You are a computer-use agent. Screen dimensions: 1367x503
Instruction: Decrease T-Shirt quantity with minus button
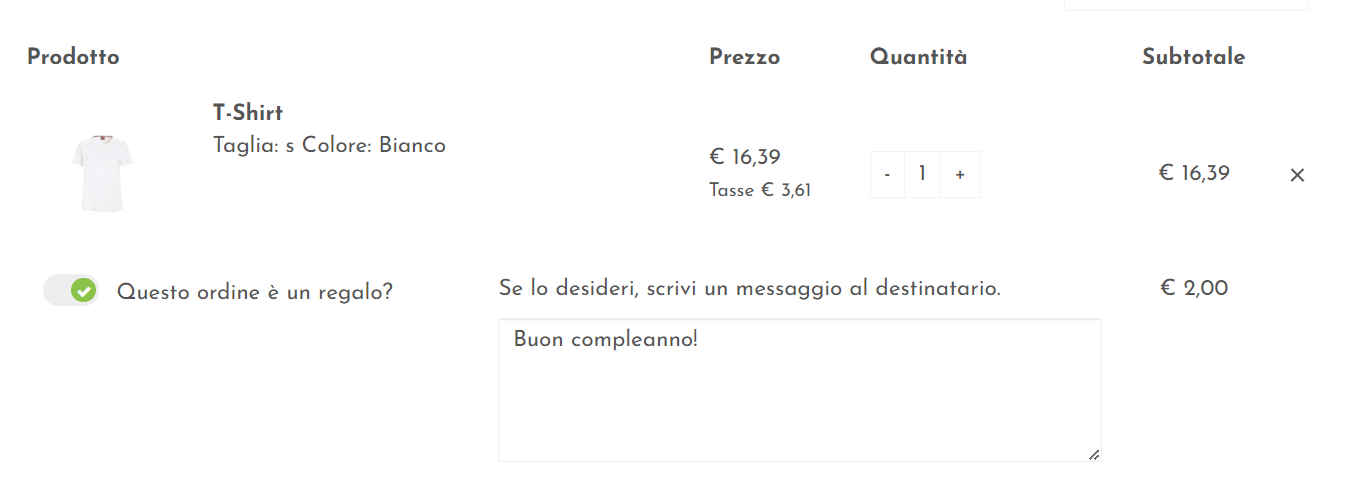887,175
